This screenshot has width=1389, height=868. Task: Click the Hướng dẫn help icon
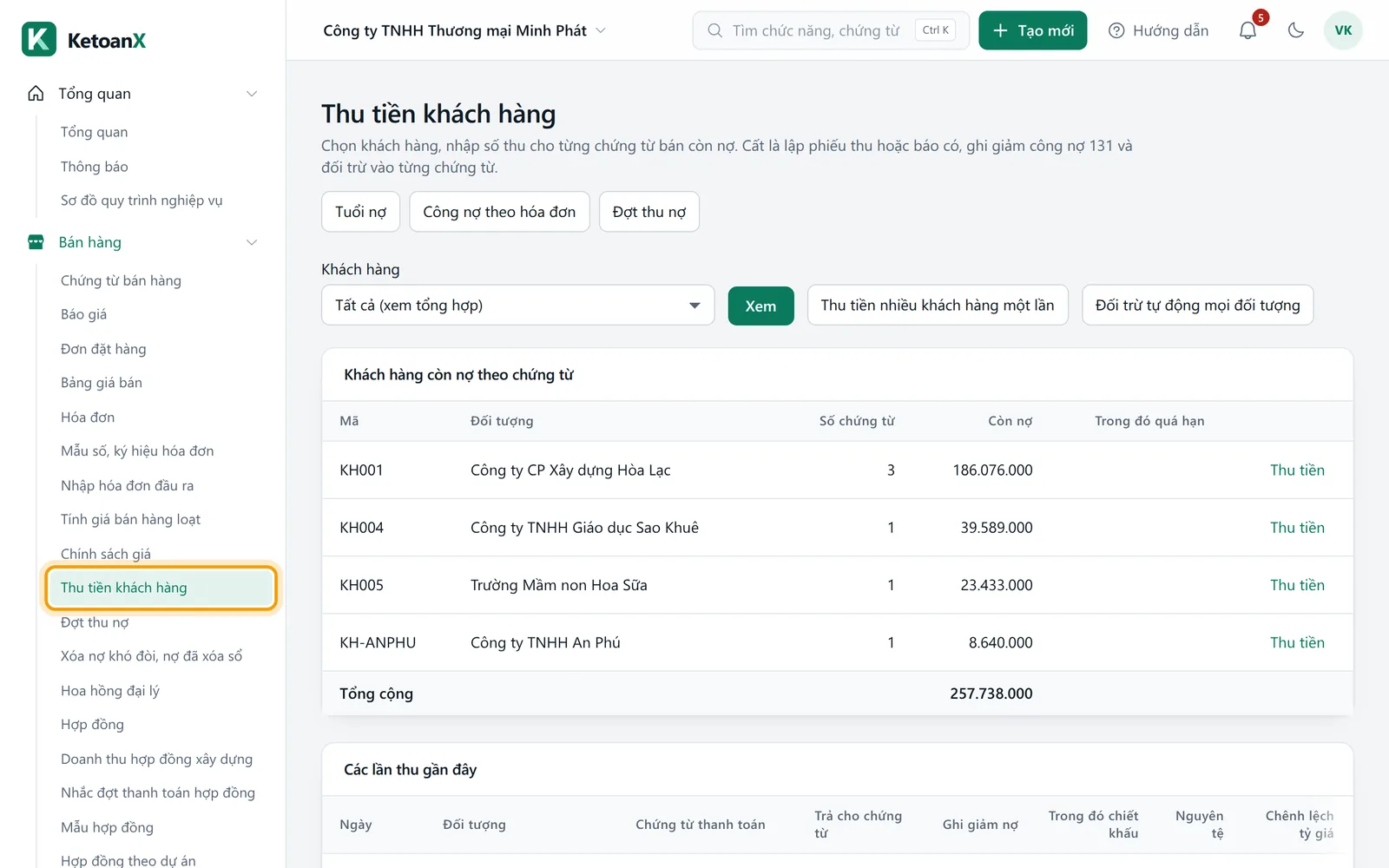coord(1116,30)
